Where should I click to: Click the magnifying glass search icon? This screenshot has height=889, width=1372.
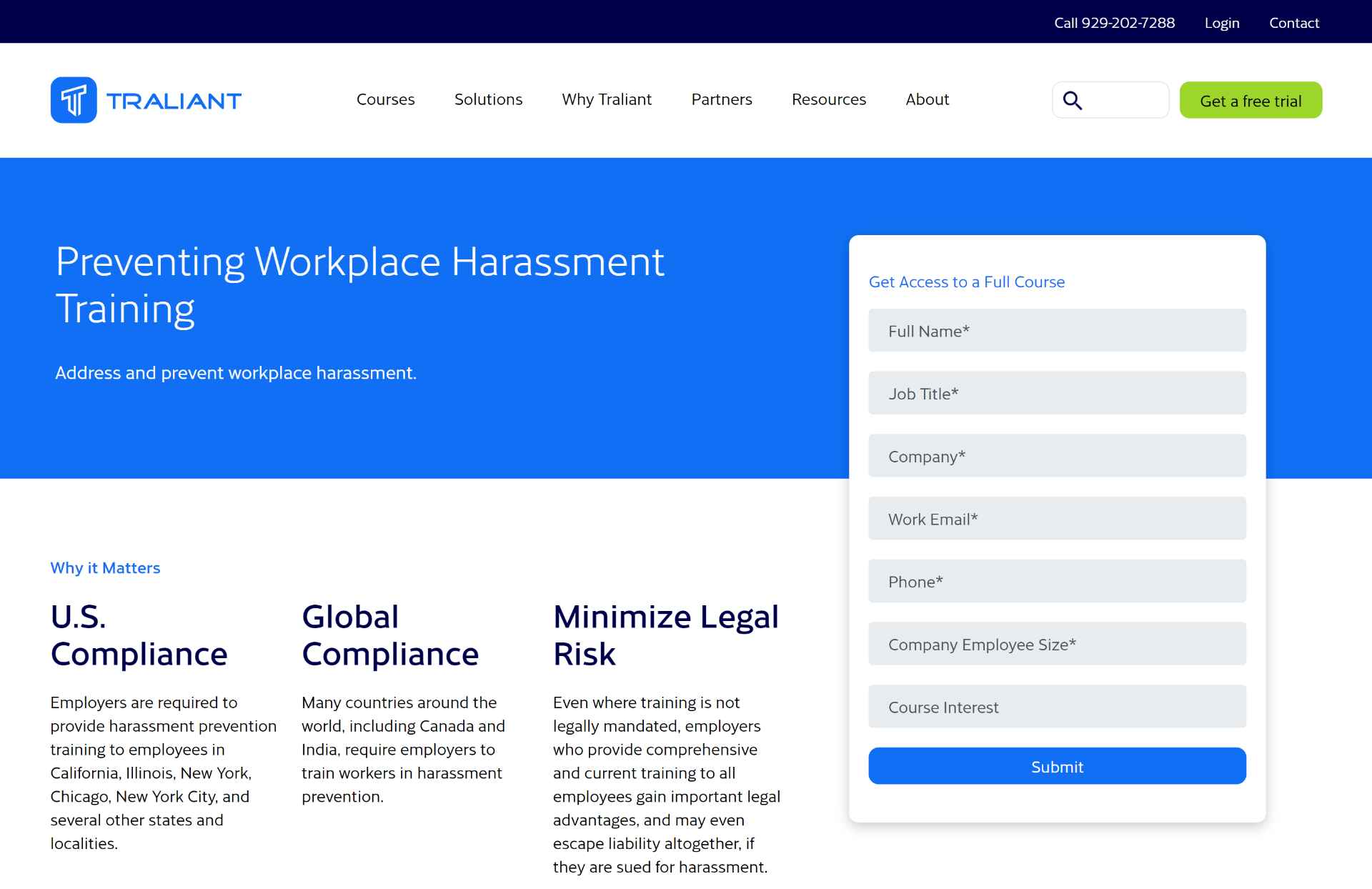point(1073,101)
